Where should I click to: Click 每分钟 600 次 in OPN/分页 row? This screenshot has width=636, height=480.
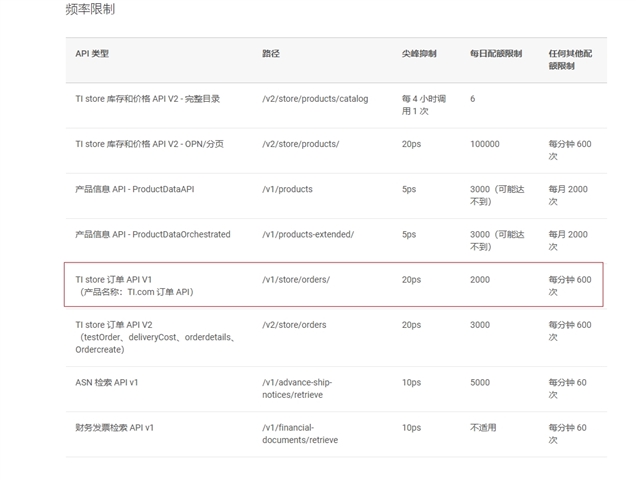[x=570, y=150]
